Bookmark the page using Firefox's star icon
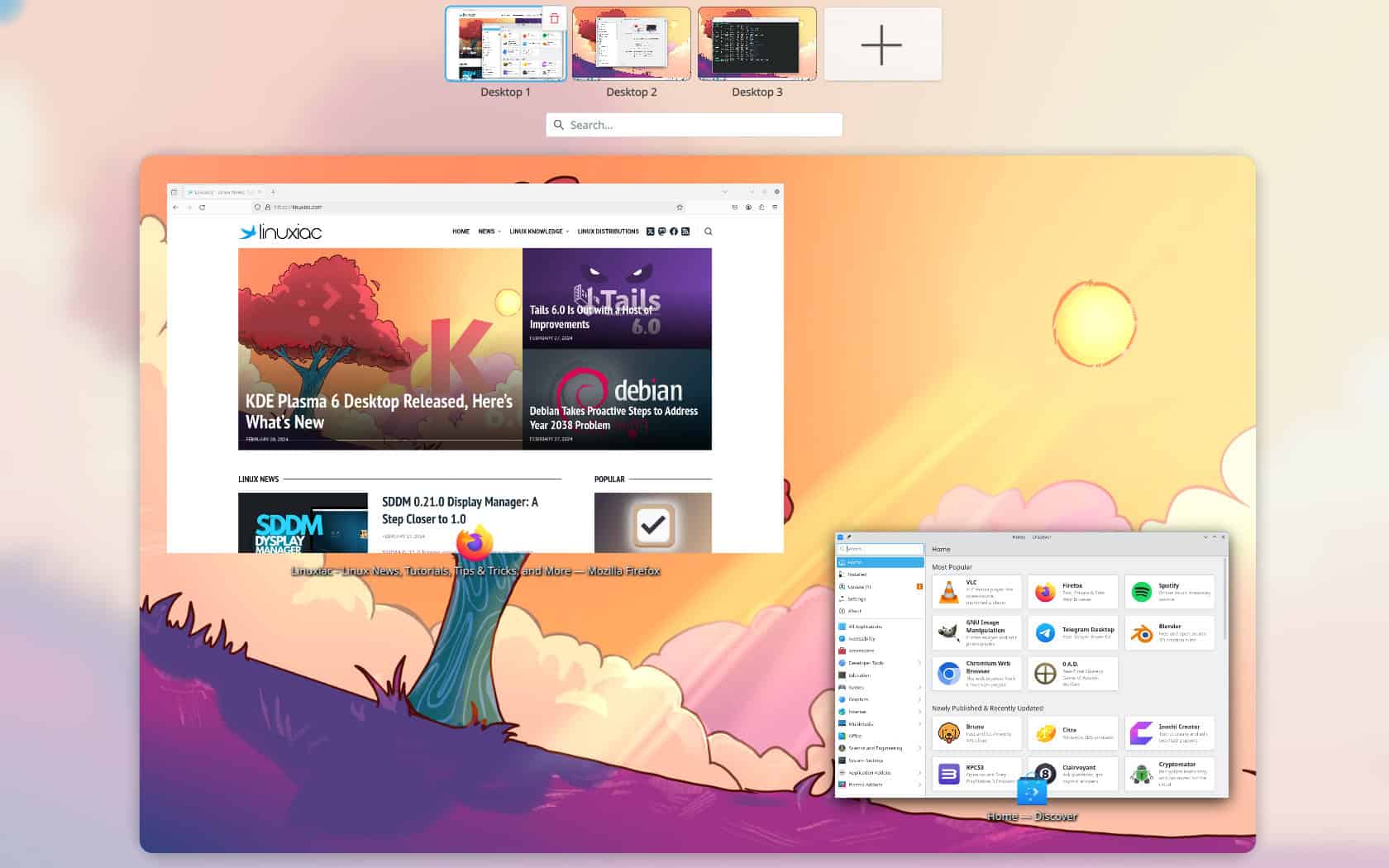1389x868 pixels. 680,206
